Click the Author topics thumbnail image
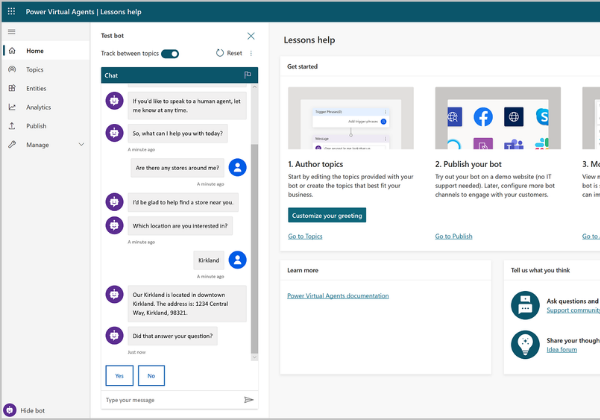Image resolution: width=600 pixels, height=420 pixels. [351, 118]
